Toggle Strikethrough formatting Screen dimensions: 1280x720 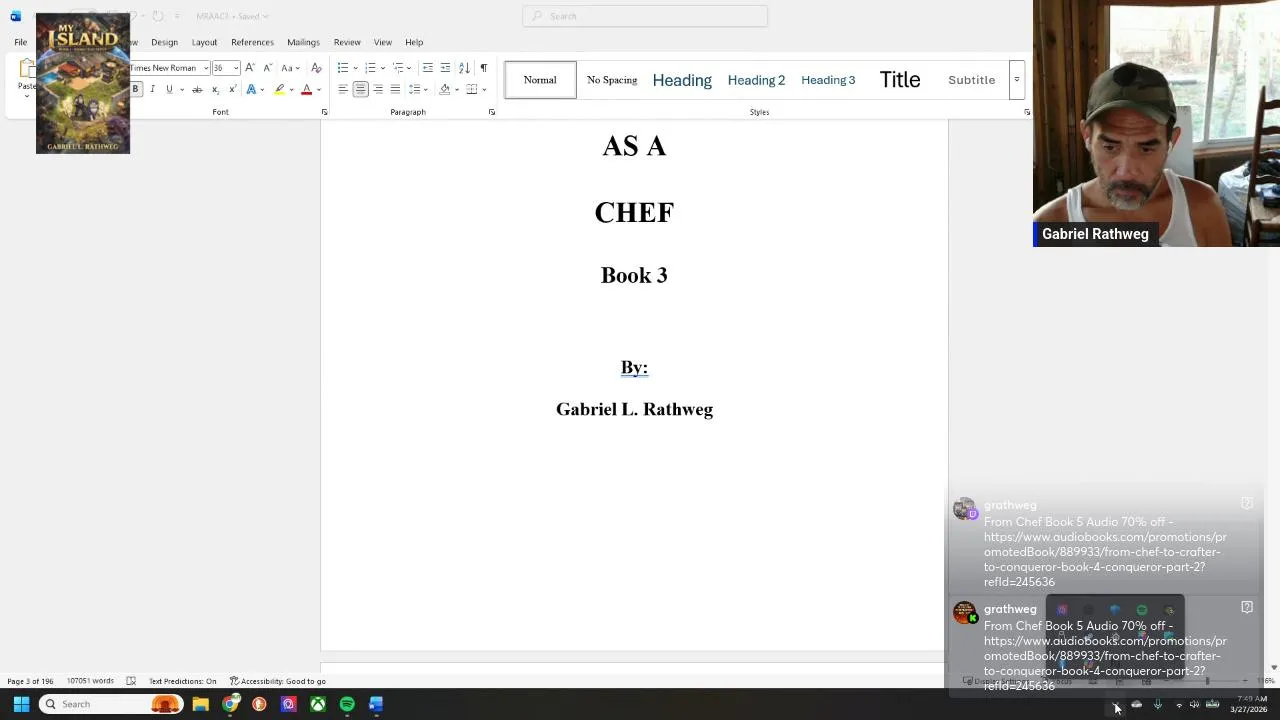coord(197,89)
